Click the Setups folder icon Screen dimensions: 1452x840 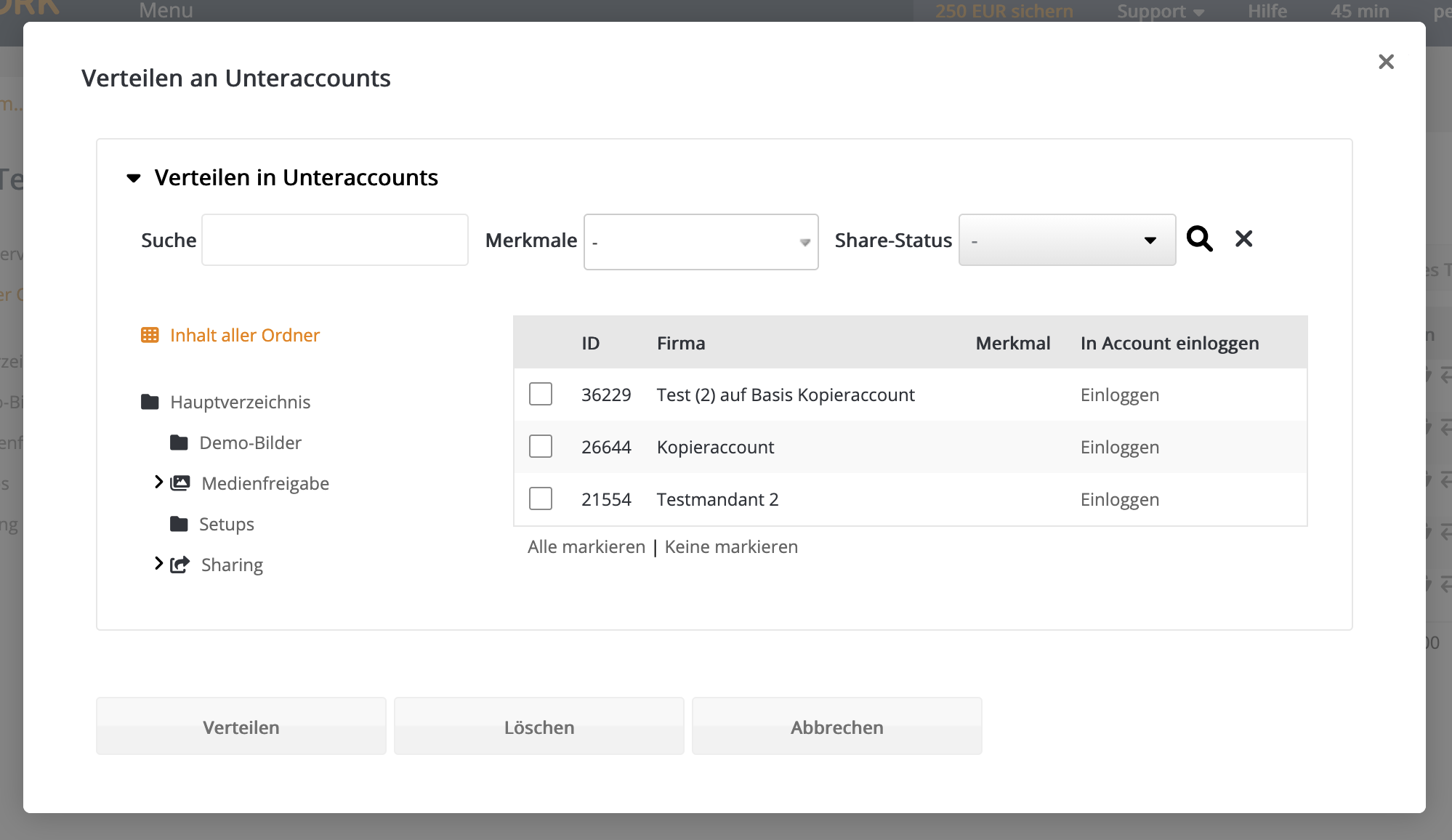tap(179, 524)
